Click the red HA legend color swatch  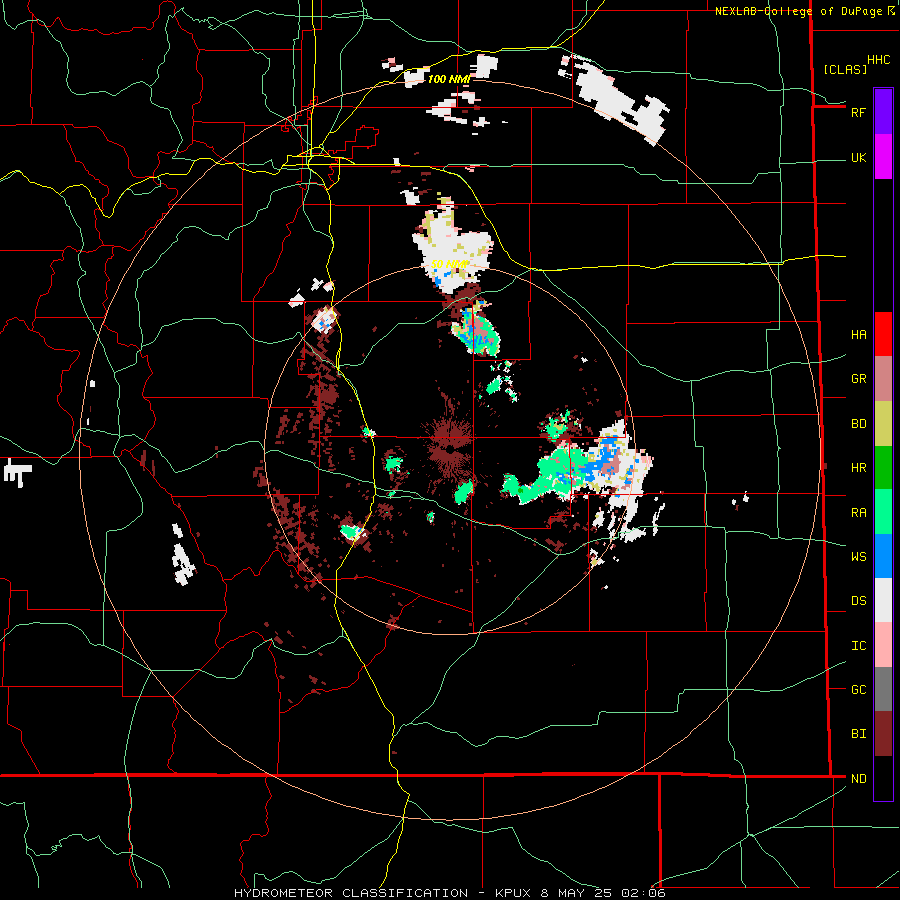[x=883, y=334]
